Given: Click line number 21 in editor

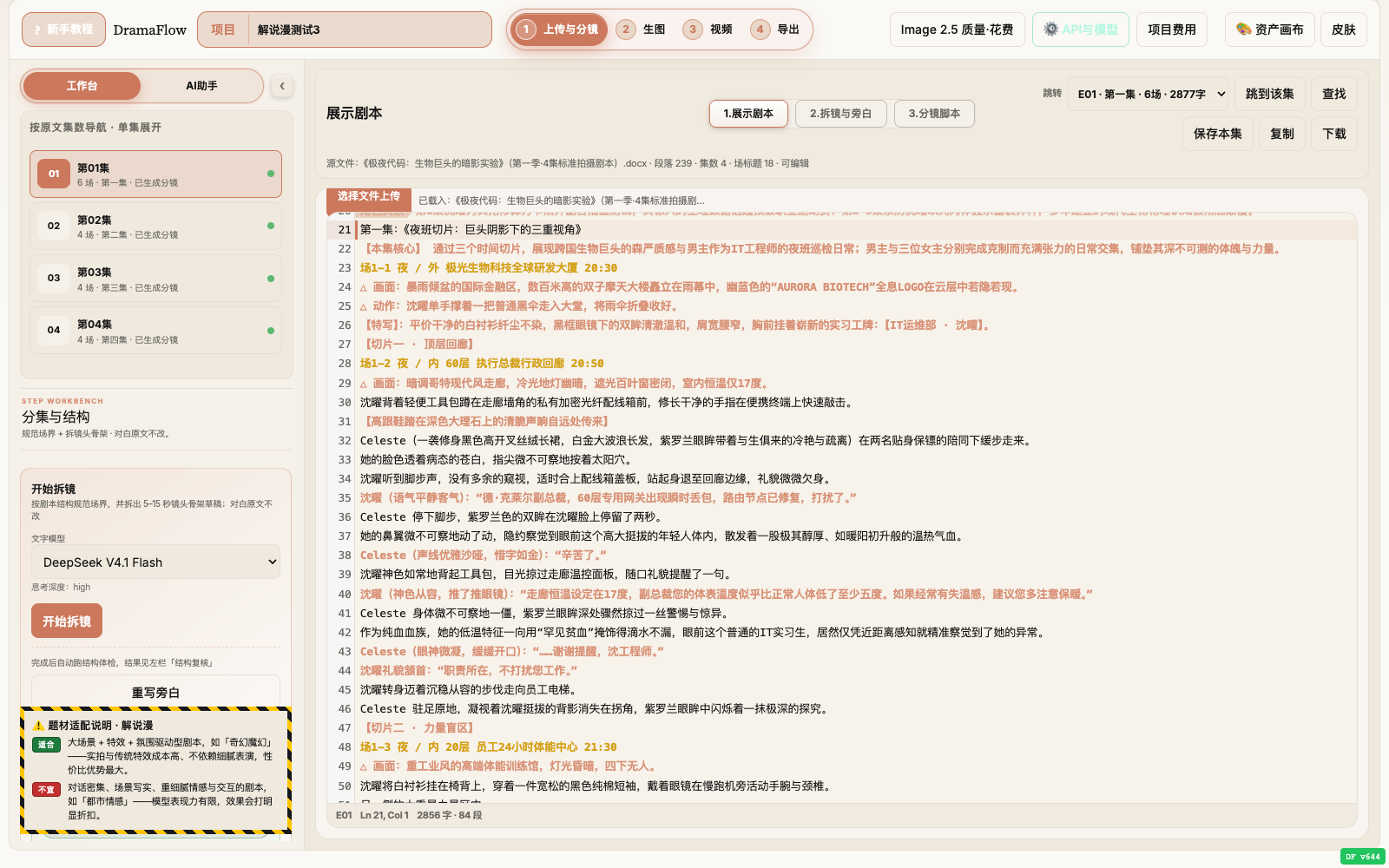Looking at the screenshot, I should tap(345, 230).
